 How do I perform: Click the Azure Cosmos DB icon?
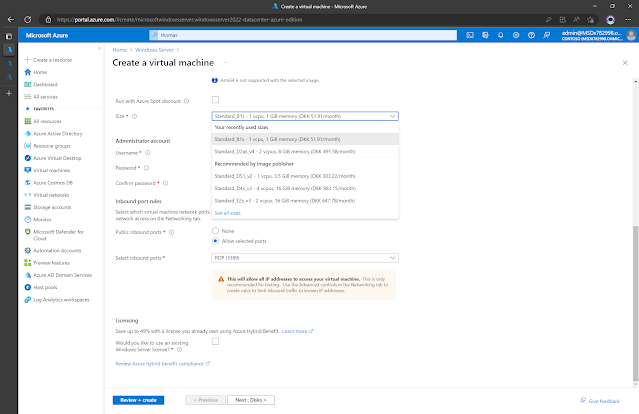[x=28, y=183]
